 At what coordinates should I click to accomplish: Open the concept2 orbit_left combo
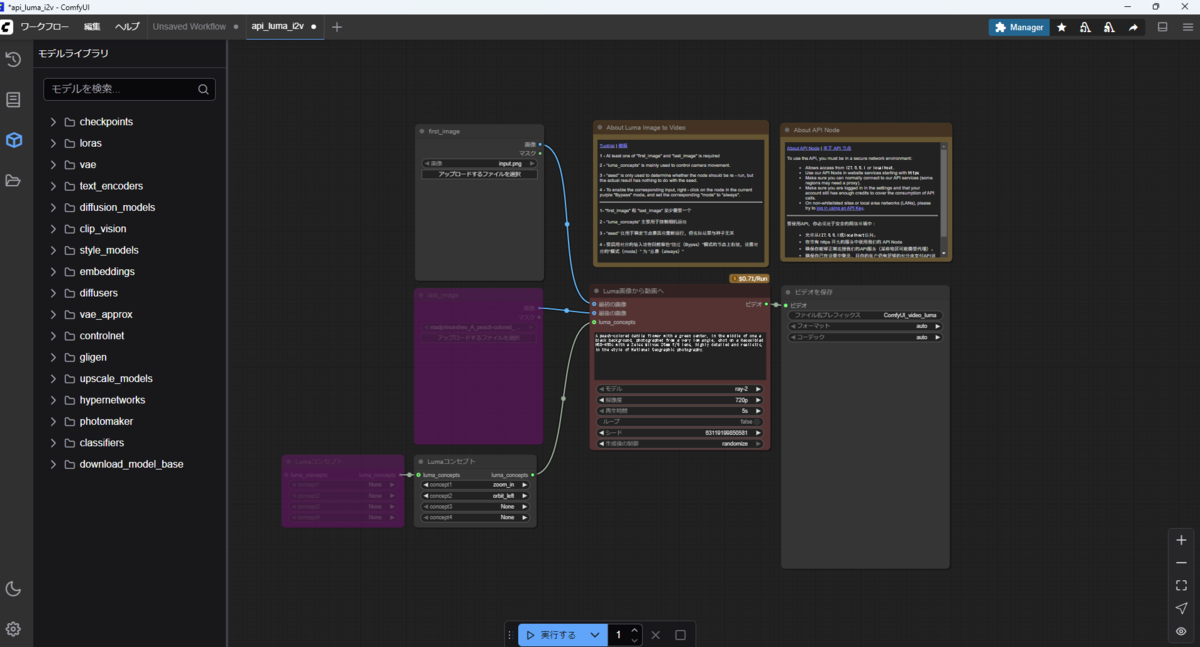pyautogui.click(x=475, y=496)
